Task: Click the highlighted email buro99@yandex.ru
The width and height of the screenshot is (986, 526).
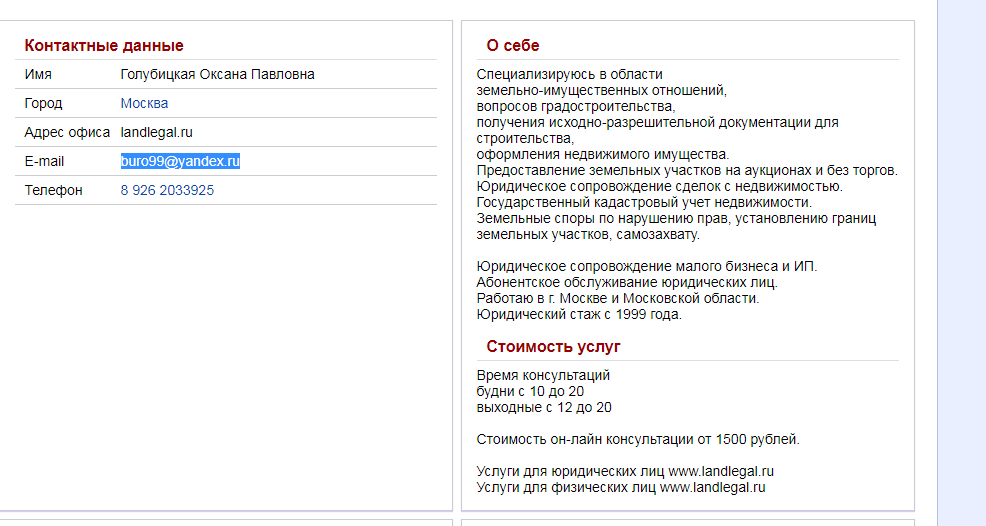Action: point(180,161)
